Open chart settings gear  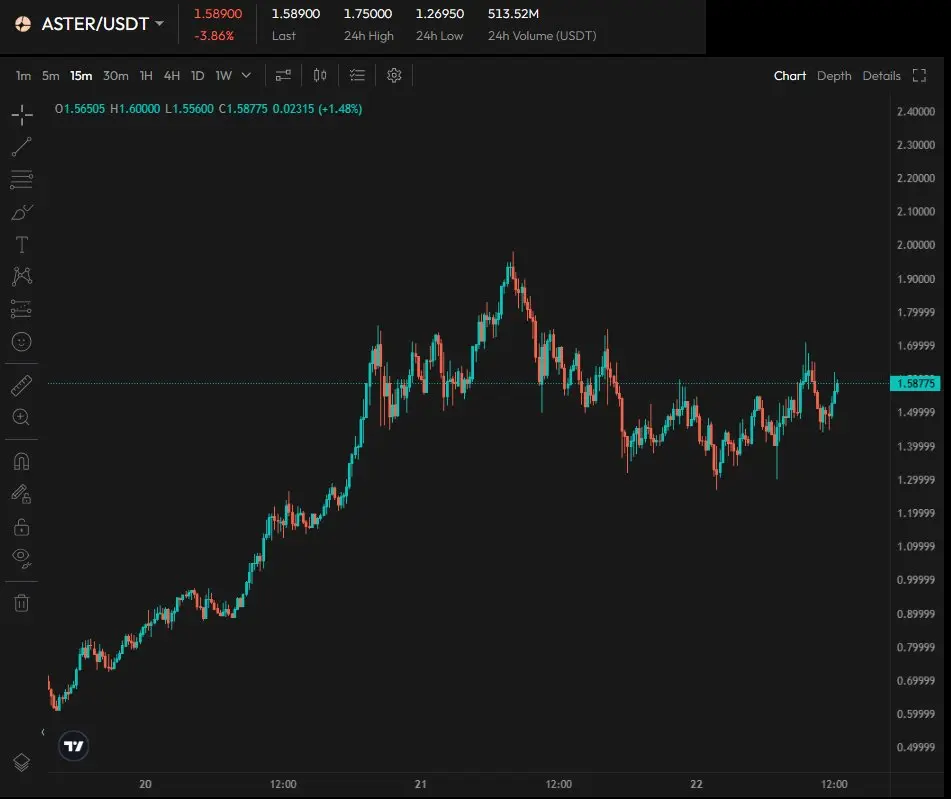[394, 75]
